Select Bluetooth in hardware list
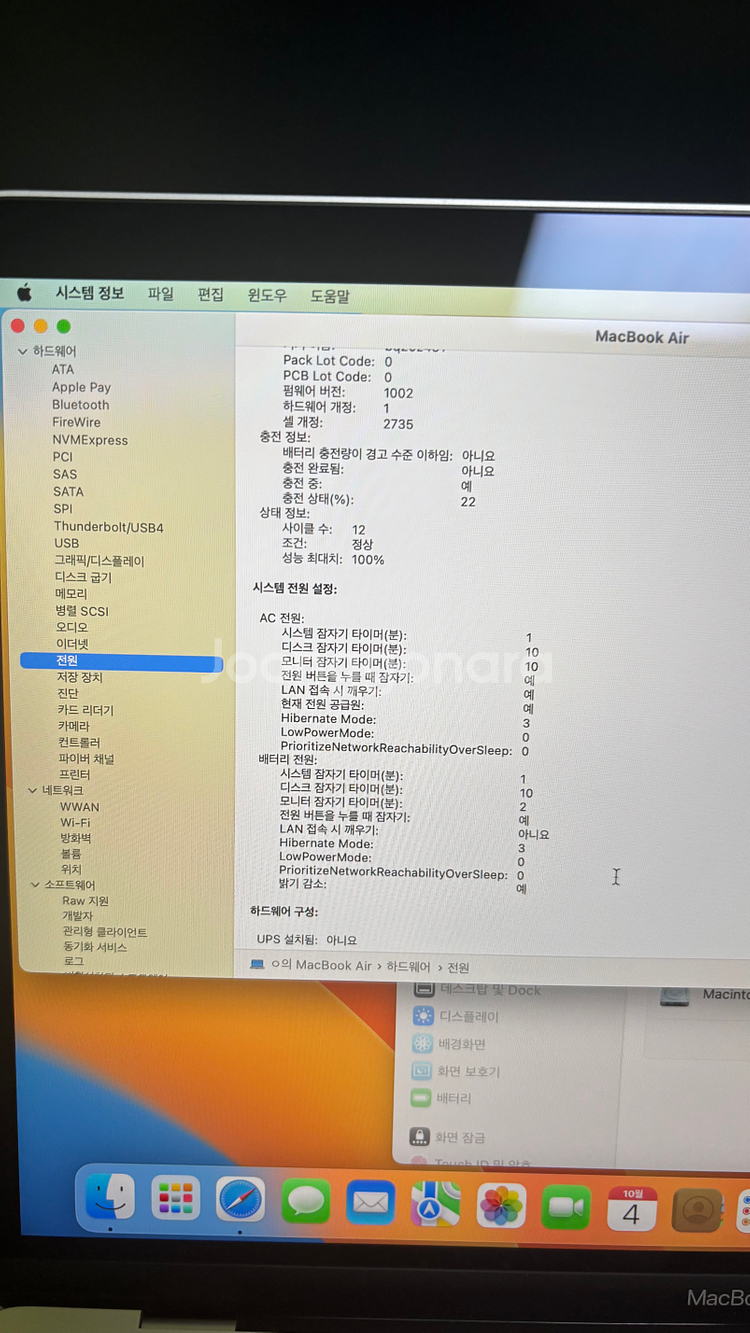The width and height of the screenshot is (750, 1333). coord(80,405)
